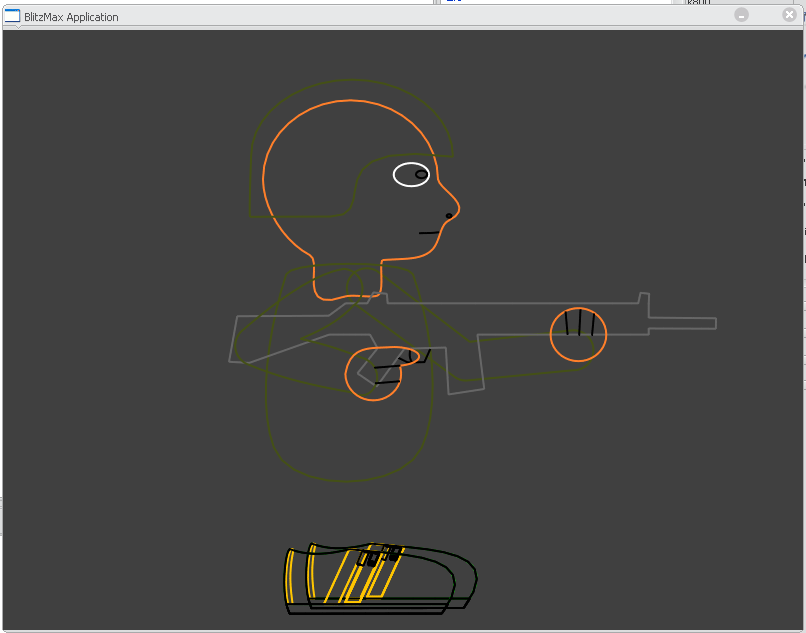
Task: Click inside the orange head outline
Action: click(x=340, y=170)
